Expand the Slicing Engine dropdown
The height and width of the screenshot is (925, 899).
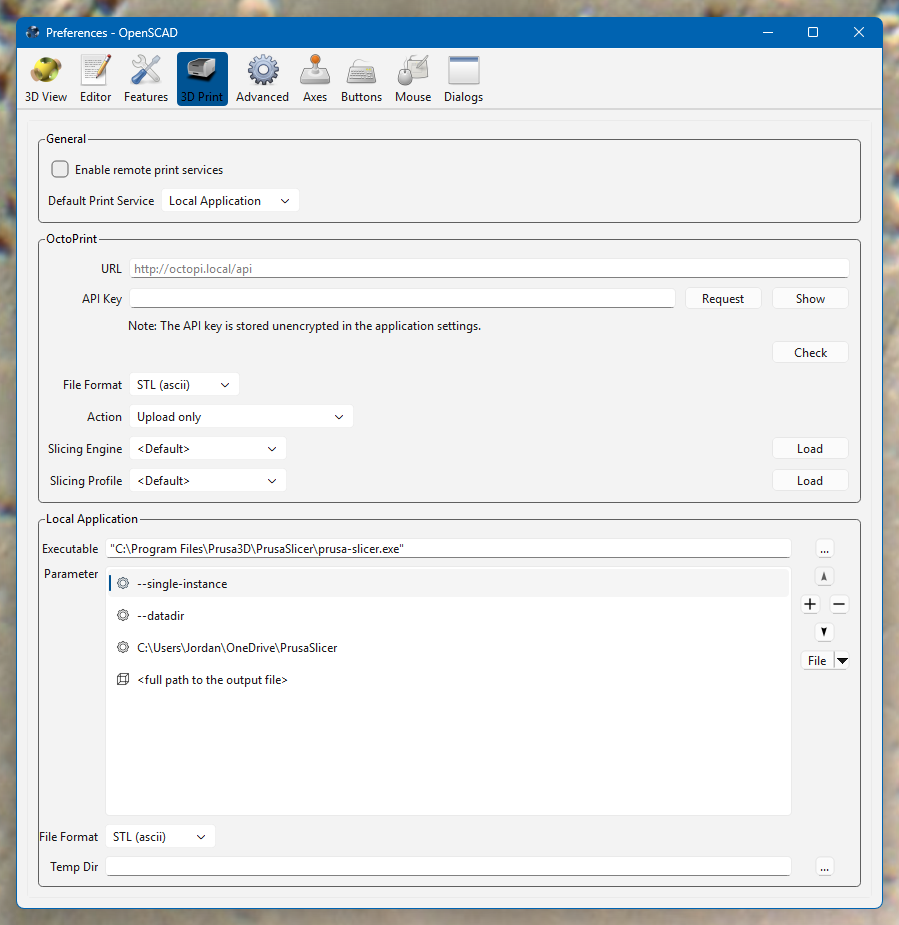tap(208, 449)
